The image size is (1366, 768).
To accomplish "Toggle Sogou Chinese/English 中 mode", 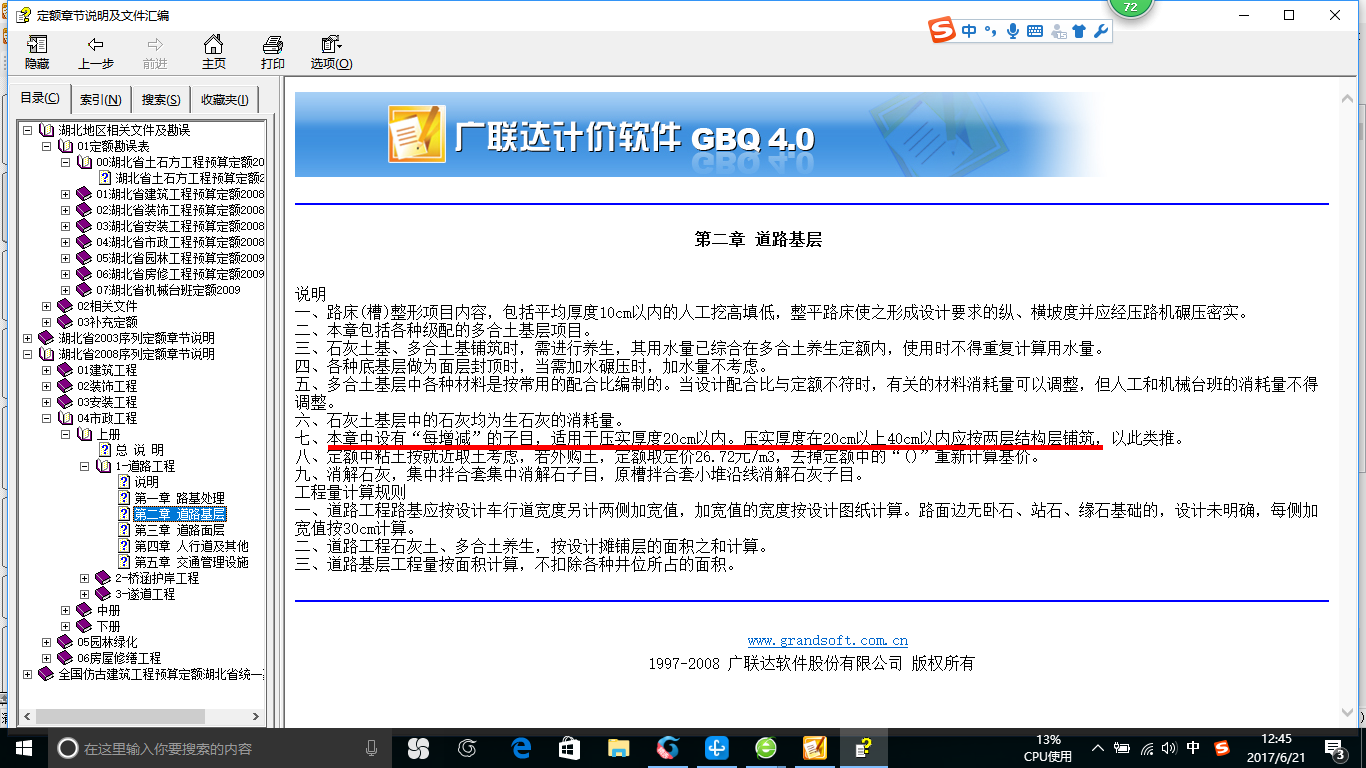I will [x=969, y=31].
